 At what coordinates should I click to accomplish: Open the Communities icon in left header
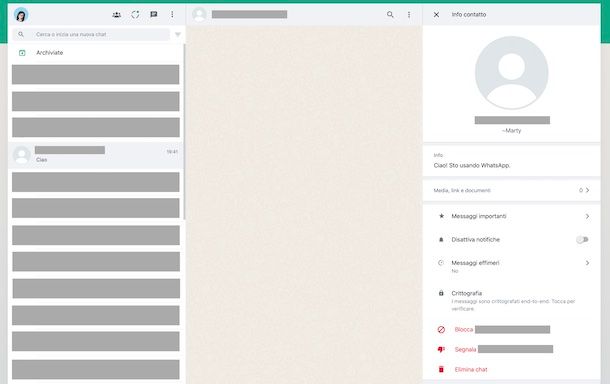click(116, 15)
